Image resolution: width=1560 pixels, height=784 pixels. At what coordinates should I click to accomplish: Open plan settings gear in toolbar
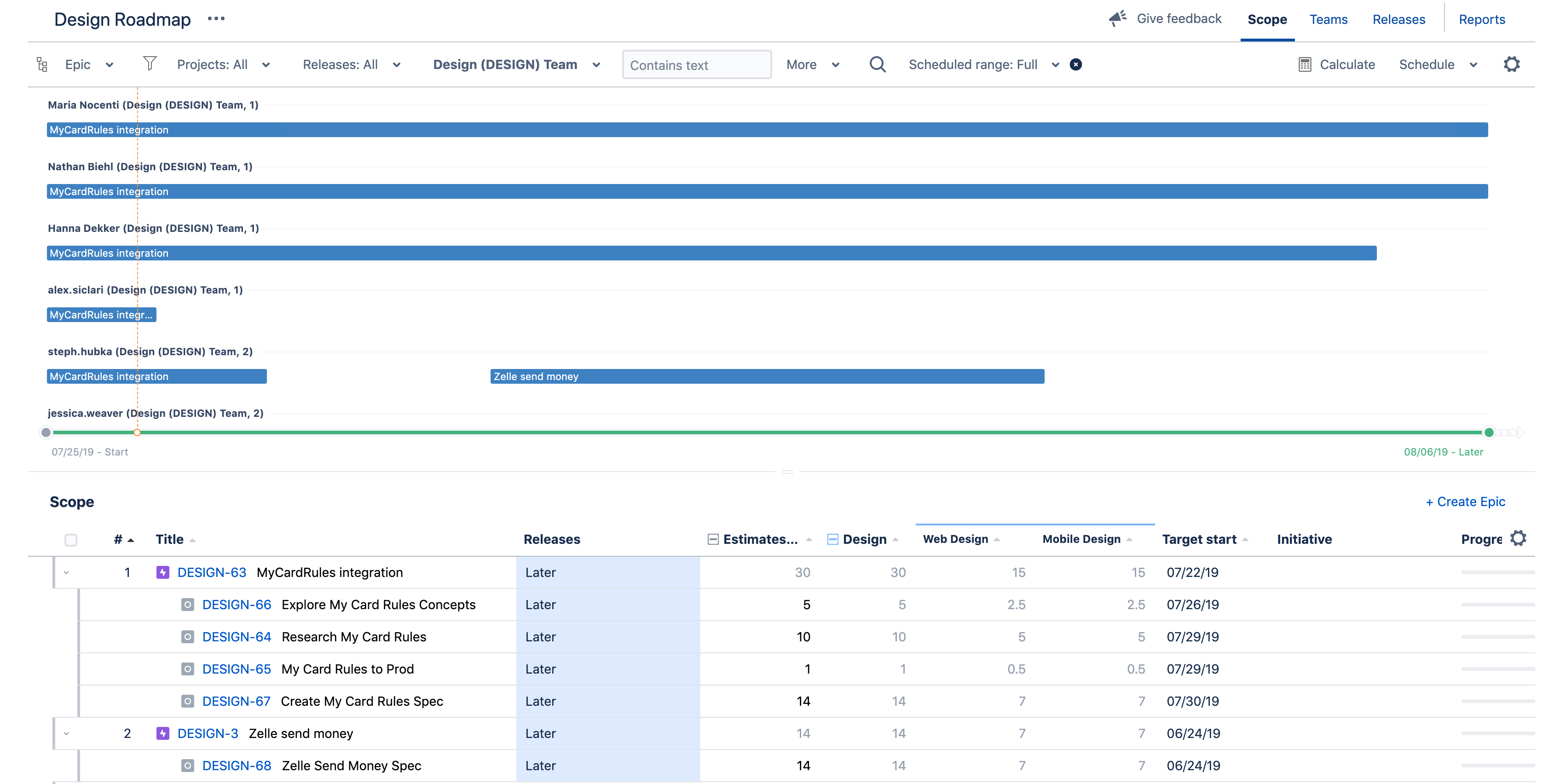tap(1512, 64)
